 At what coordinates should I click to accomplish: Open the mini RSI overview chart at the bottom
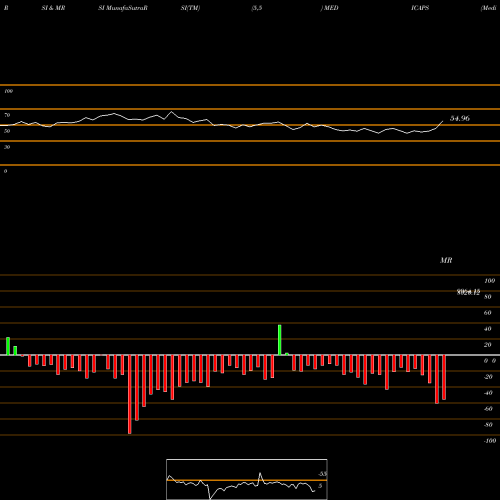pos(247,479)
